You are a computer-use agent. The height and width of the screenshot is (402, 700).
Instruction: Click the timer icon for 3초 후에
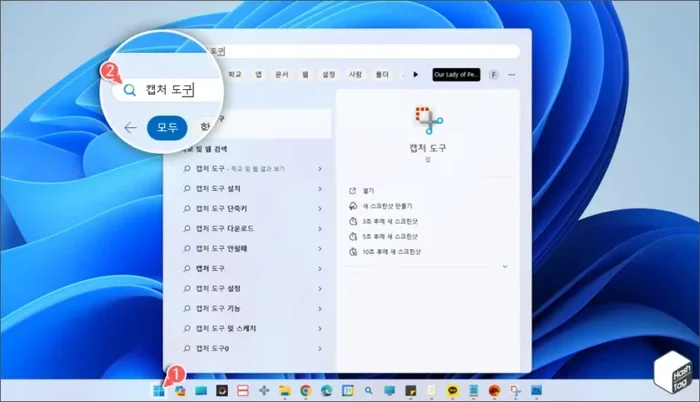(353, 221)
